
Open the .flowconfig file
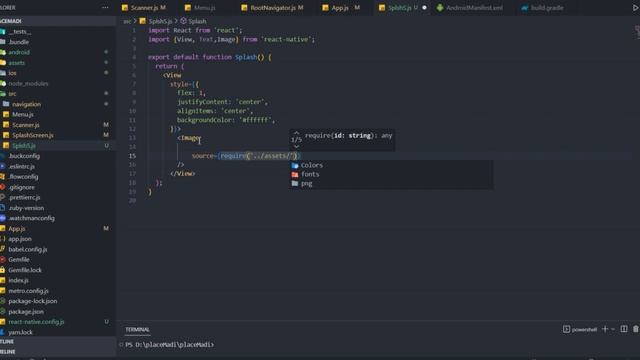(x=23, y=176)
